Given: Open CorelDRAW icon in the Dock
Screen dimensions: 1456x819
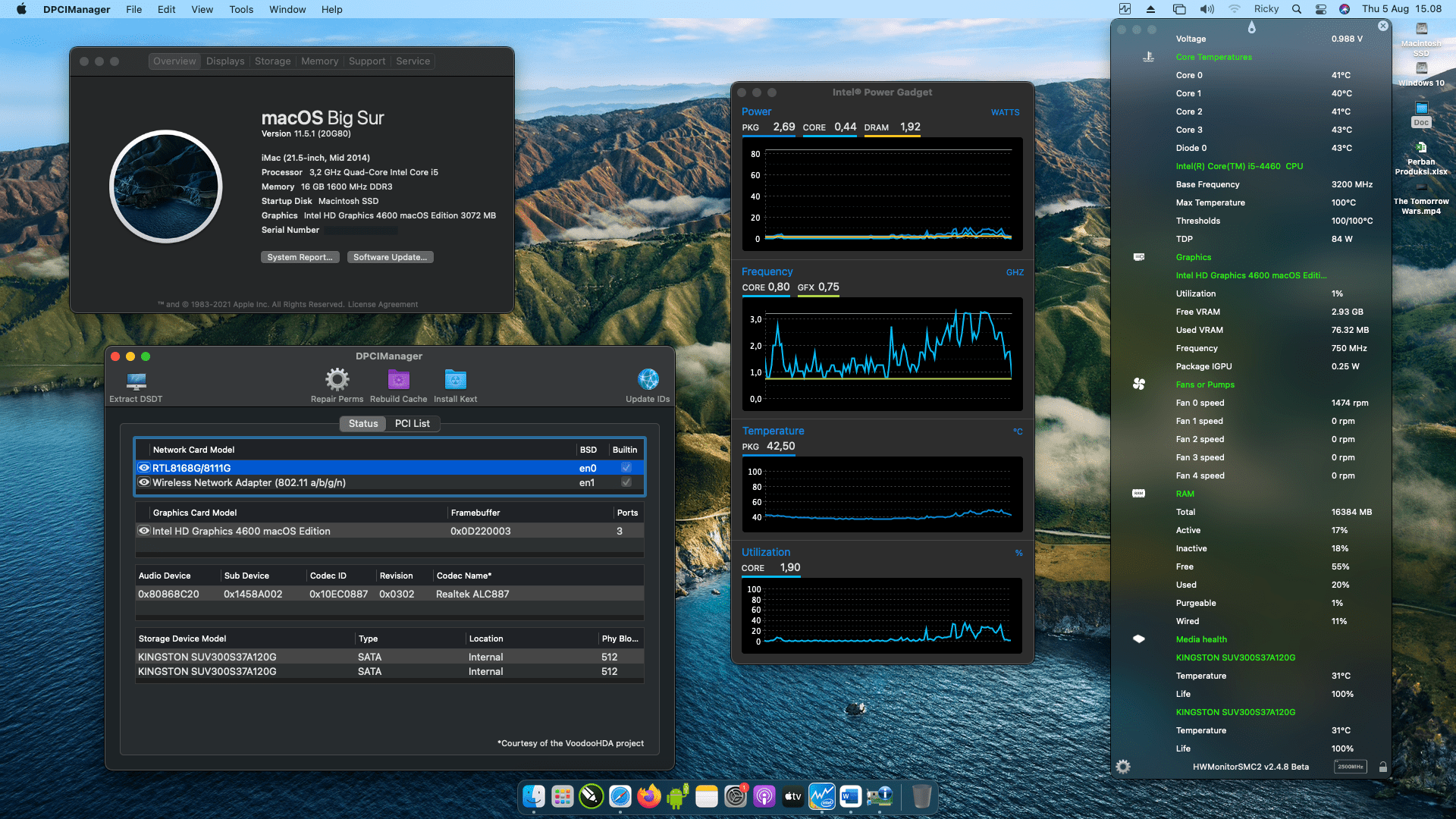Looking at the screenshot, I should (591, 796).
